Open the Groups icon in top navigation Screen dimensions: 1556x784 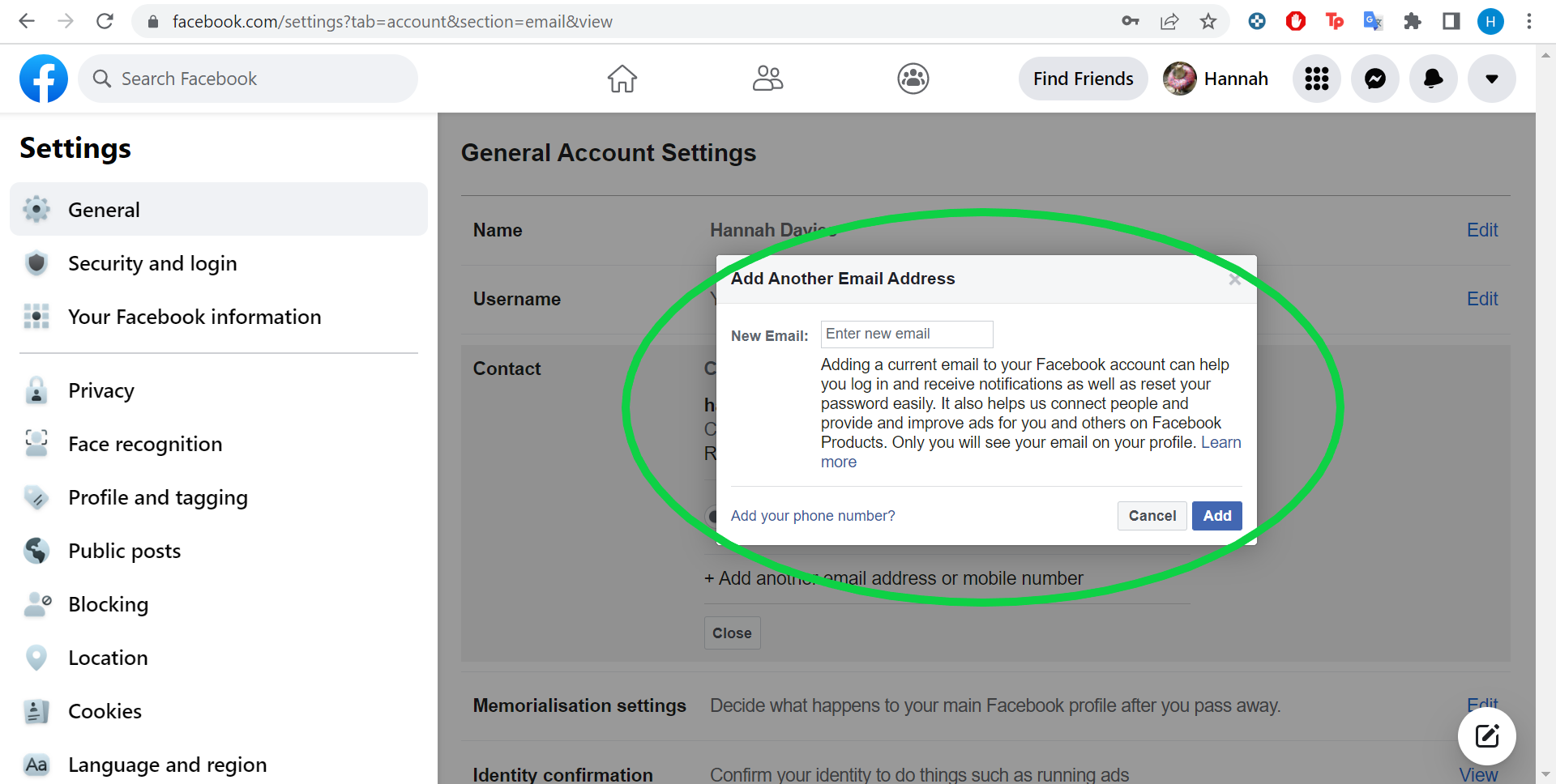tap(913, 79)
